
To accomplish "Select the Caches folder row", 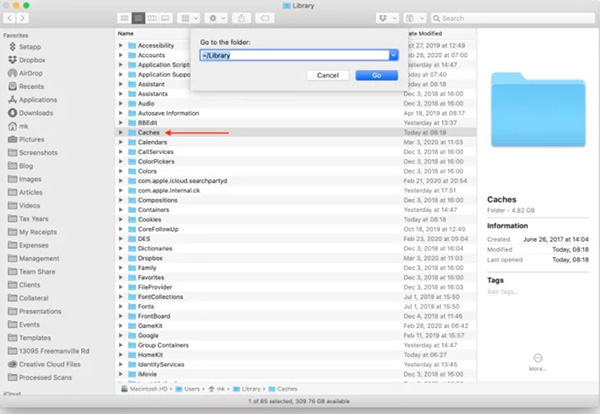I will [x=296, y=132].
